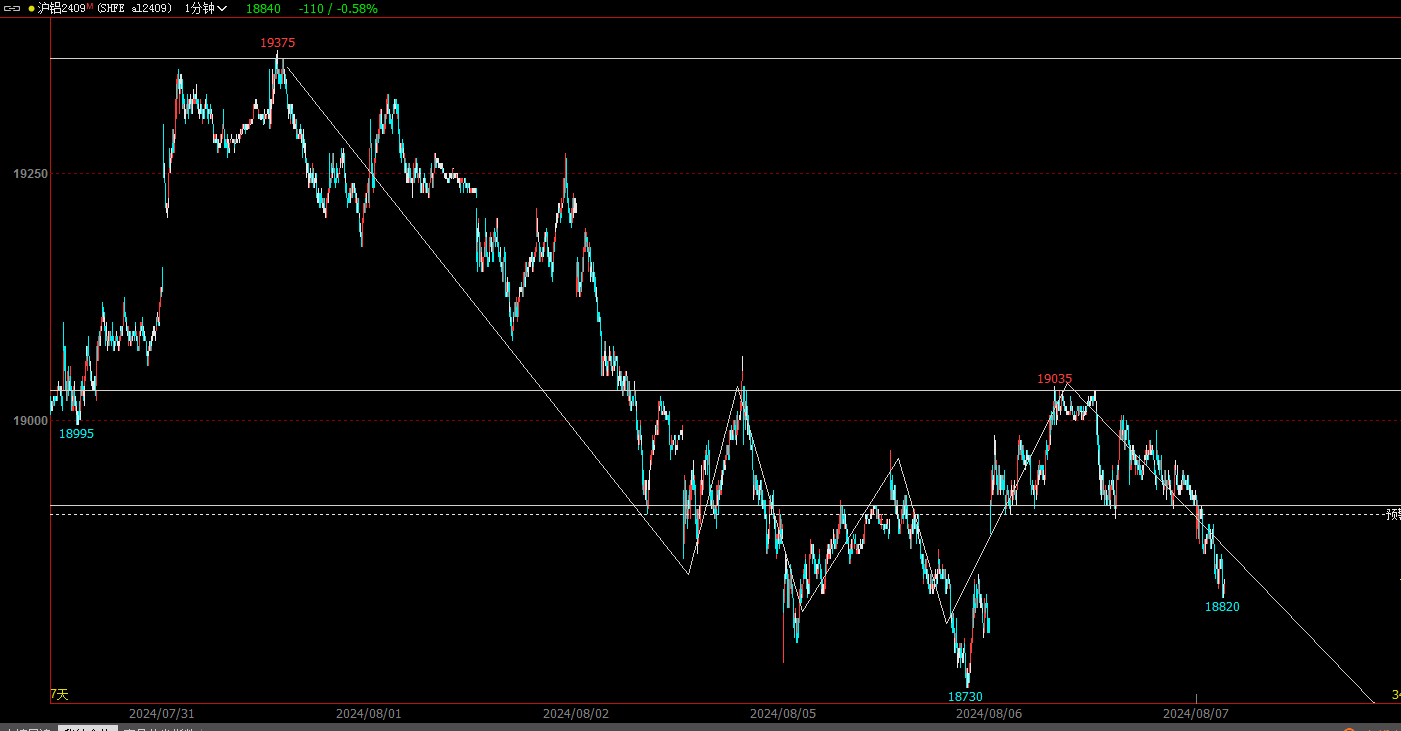Click the 沪铝2409 contract name

61,8
